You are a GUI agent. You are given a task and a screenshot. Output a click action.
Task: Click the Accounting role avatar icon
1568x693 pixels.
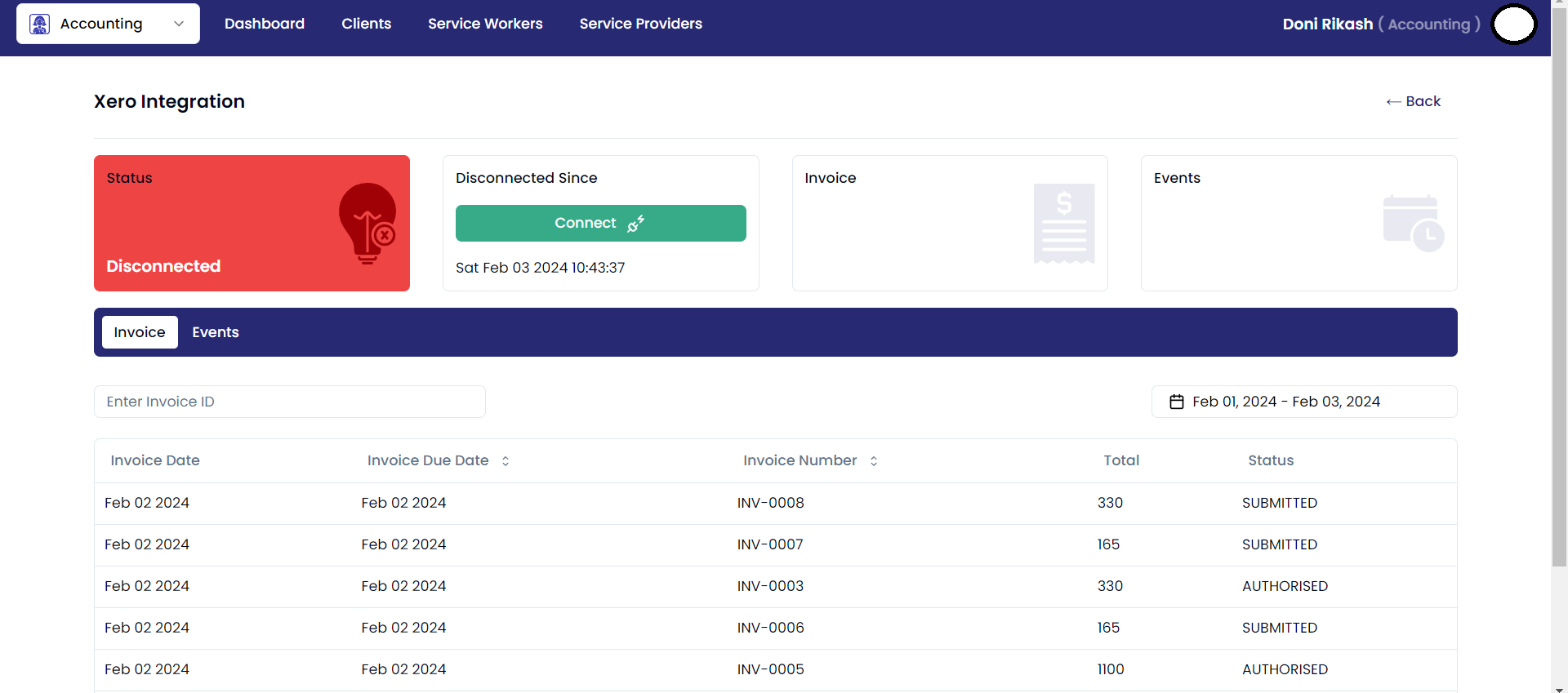pyautogui.click(x=39, y=24)
